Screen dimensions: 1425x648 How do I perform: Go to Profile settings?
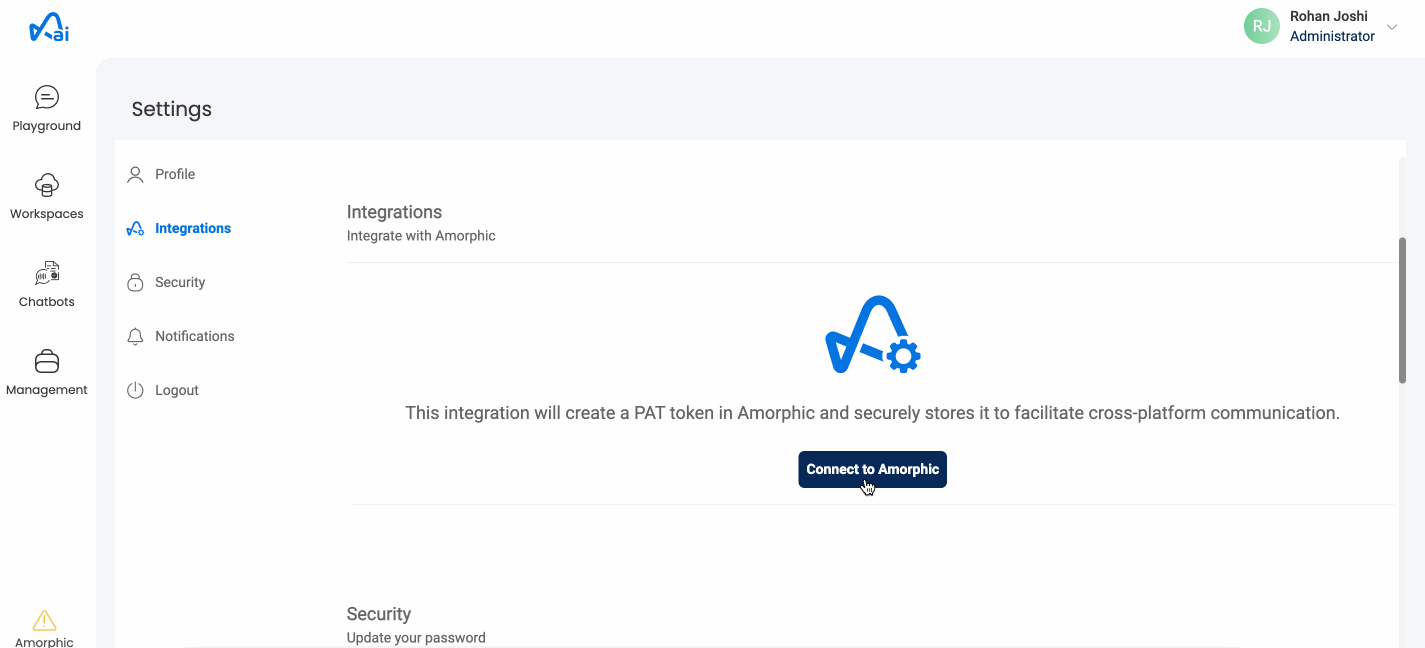(x=175, y=174)
